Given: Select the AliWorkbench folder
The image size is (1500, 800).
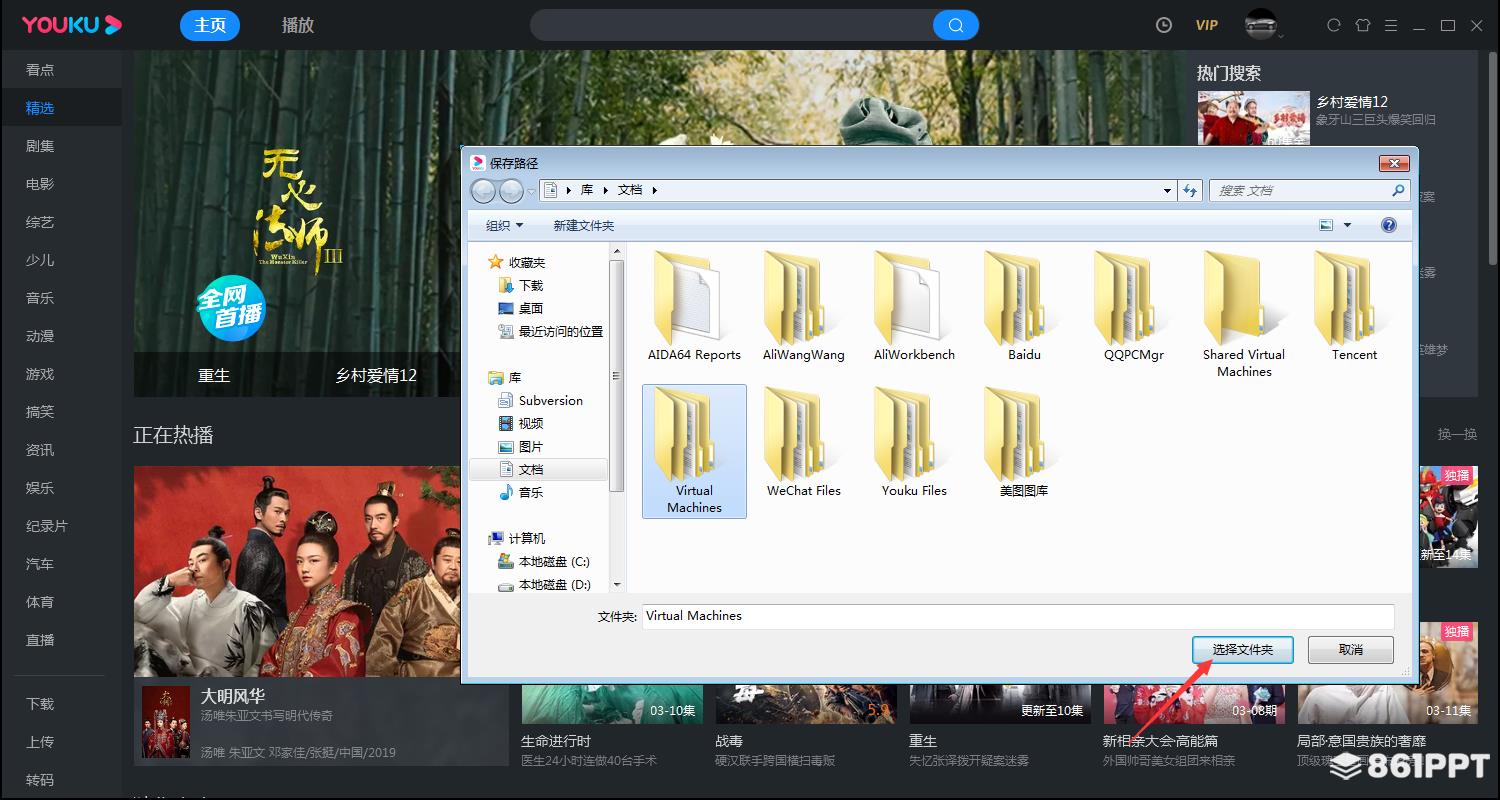Looking at the screenshot, I should pyautogui.click(x=914, y=307).
